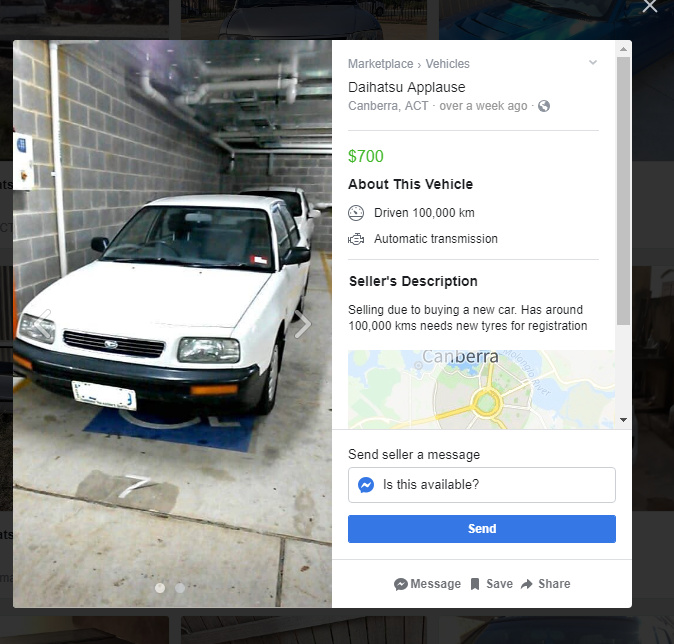Select the first photo indicator dot

click(x=160, y=588)
